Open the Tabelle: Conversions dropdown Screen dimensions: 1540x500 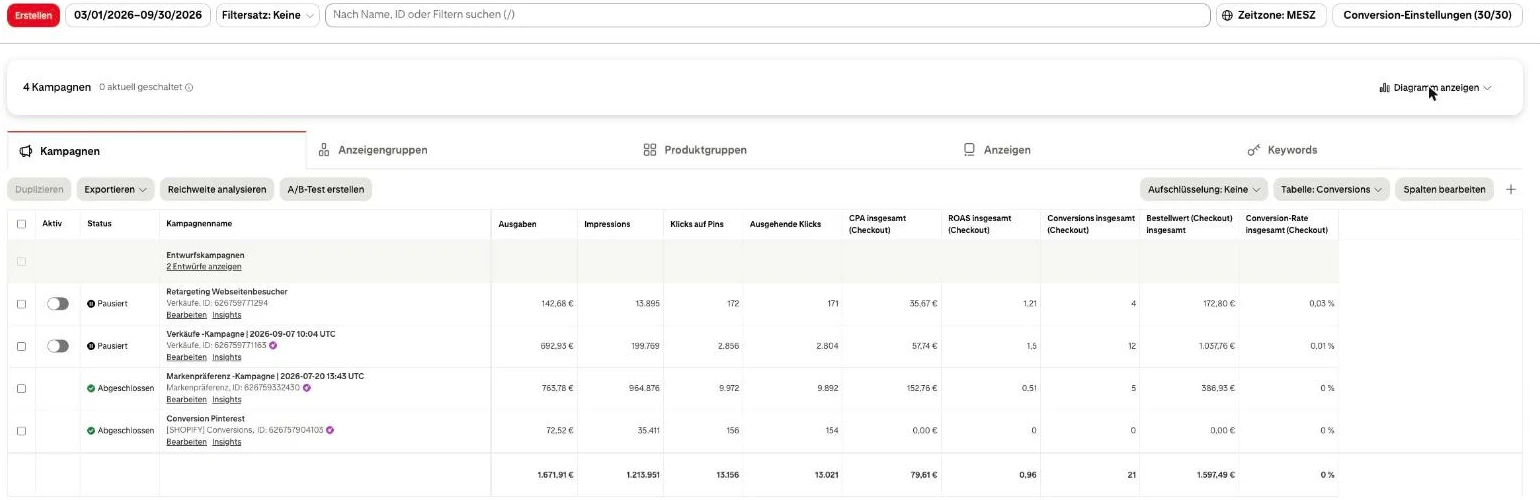pos(1331,189)
